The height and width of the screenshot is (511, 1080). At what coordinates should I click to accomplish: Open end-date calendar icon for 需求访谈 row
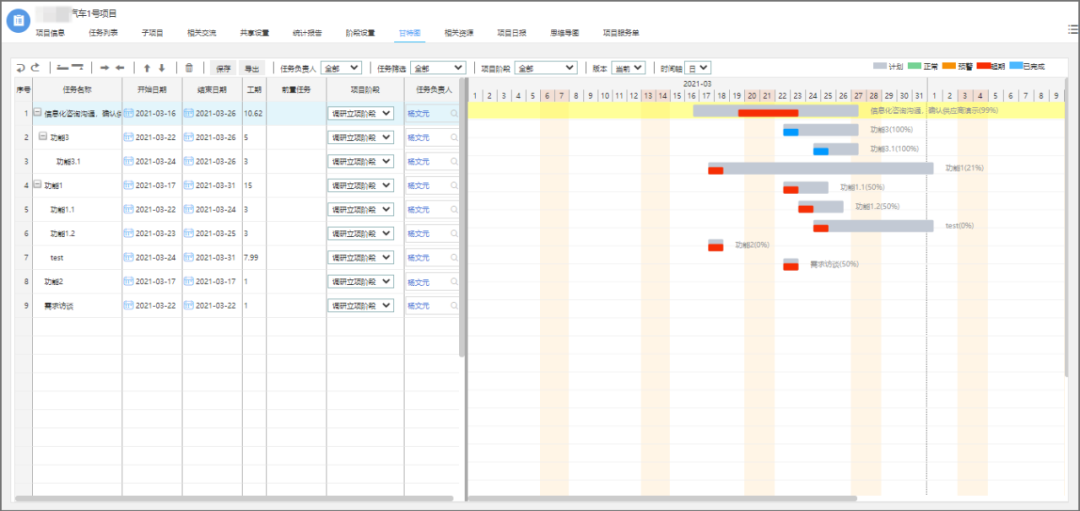(x=189, y=306)
